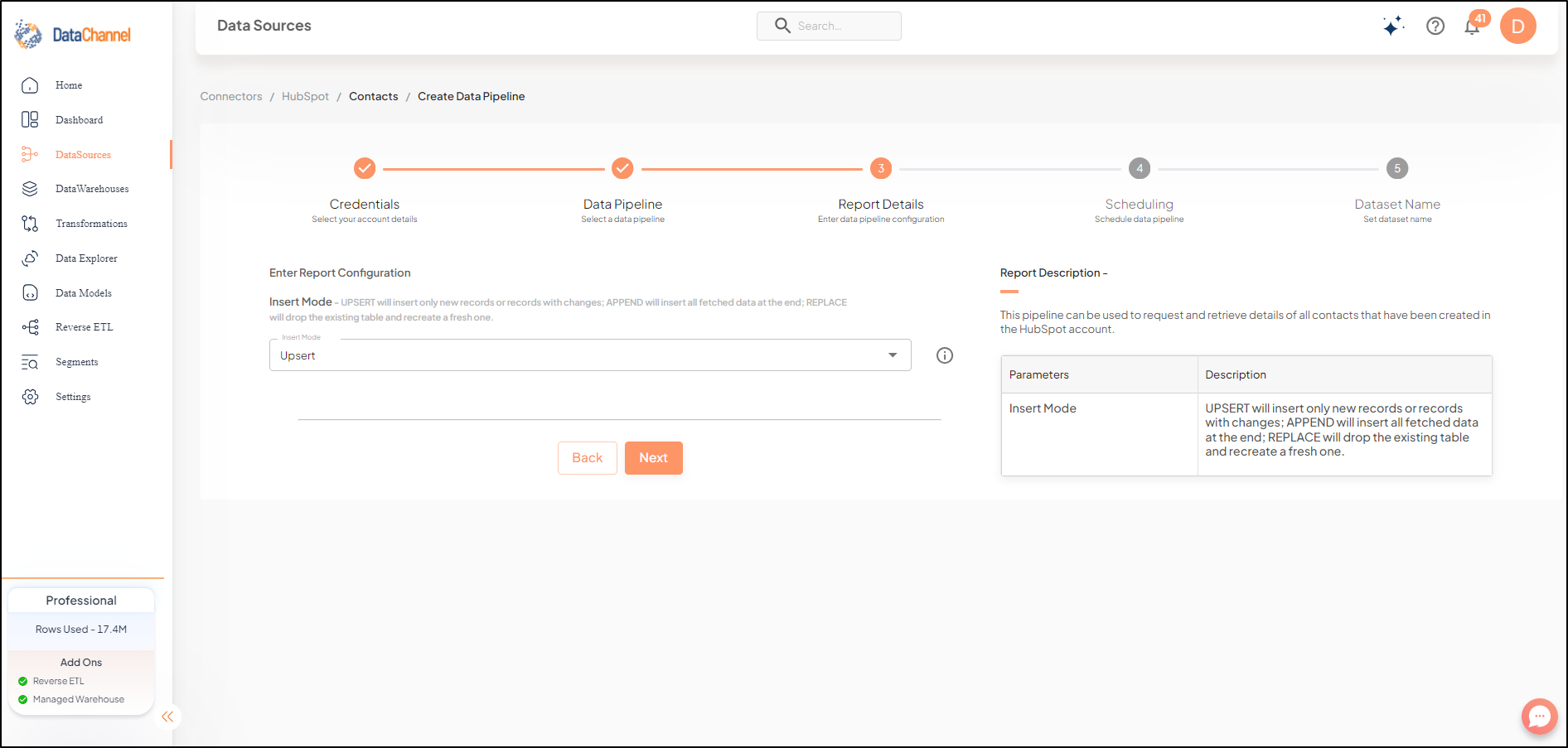Viewport: 1568px width, 748px height.
Task: Click the Managed Warehouse add-on entry
Action: 71,699
